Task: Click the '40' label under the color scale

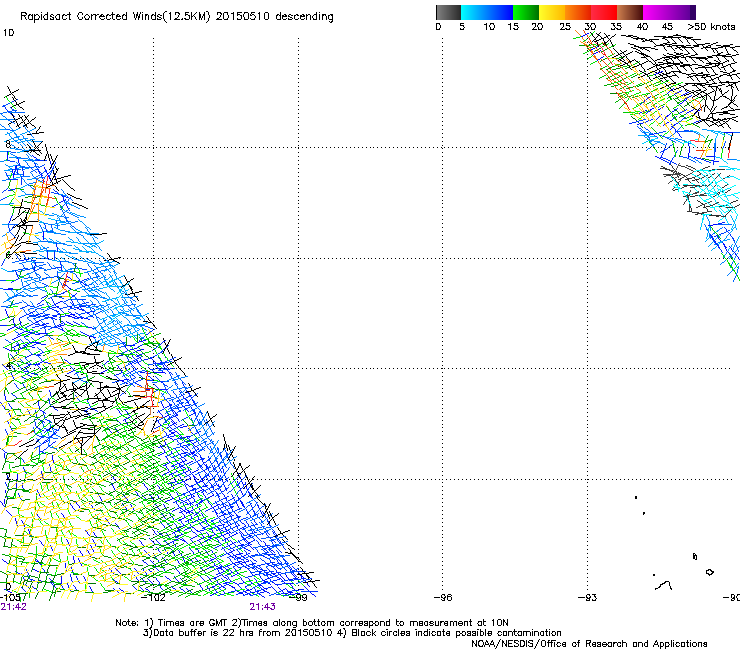Action: (x=642, y=27)
